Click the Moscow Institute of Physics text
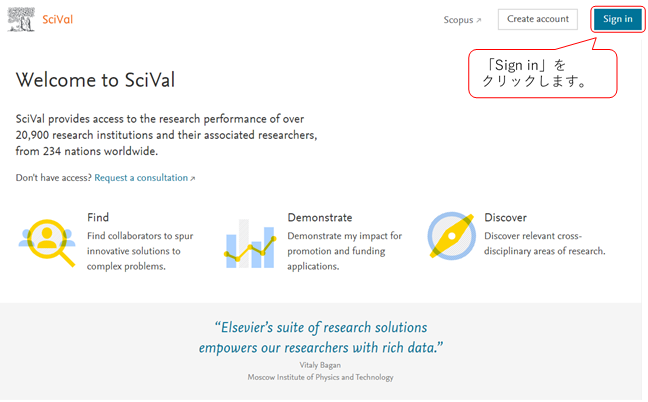 (x=320, y=378)
